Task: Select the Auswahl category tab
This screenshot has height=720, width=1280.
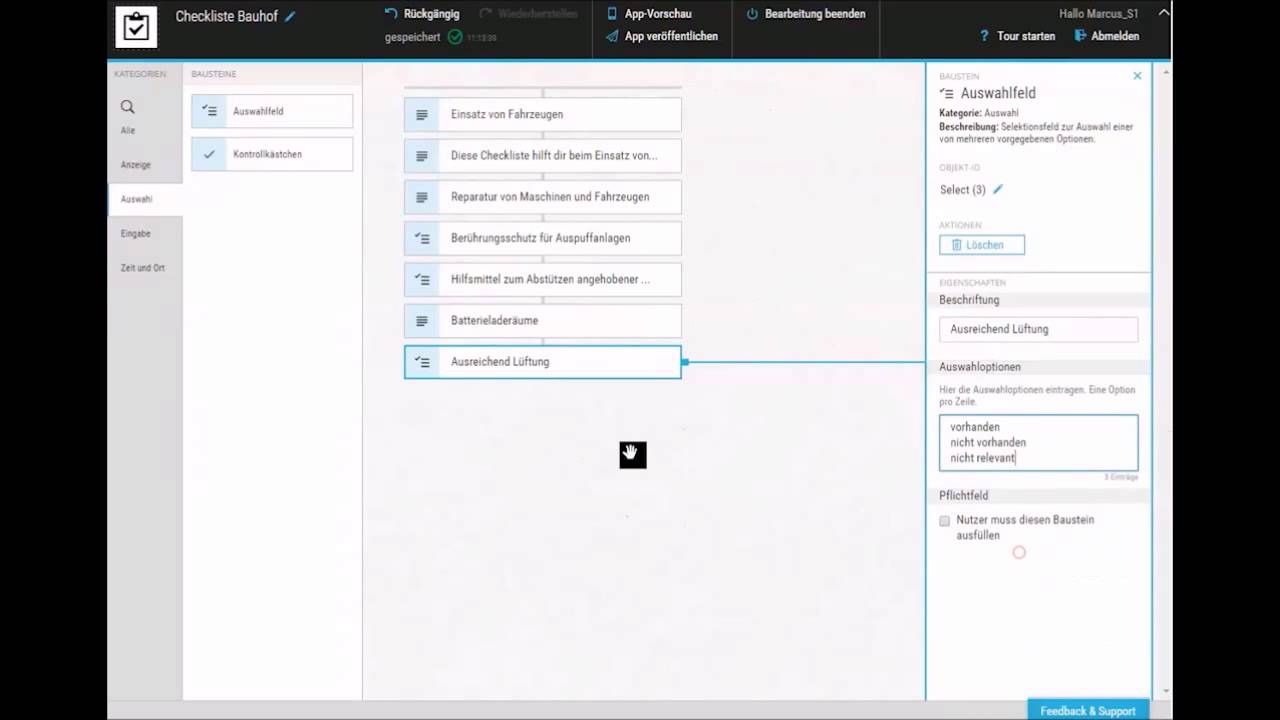Action: (x=145, y=199)
